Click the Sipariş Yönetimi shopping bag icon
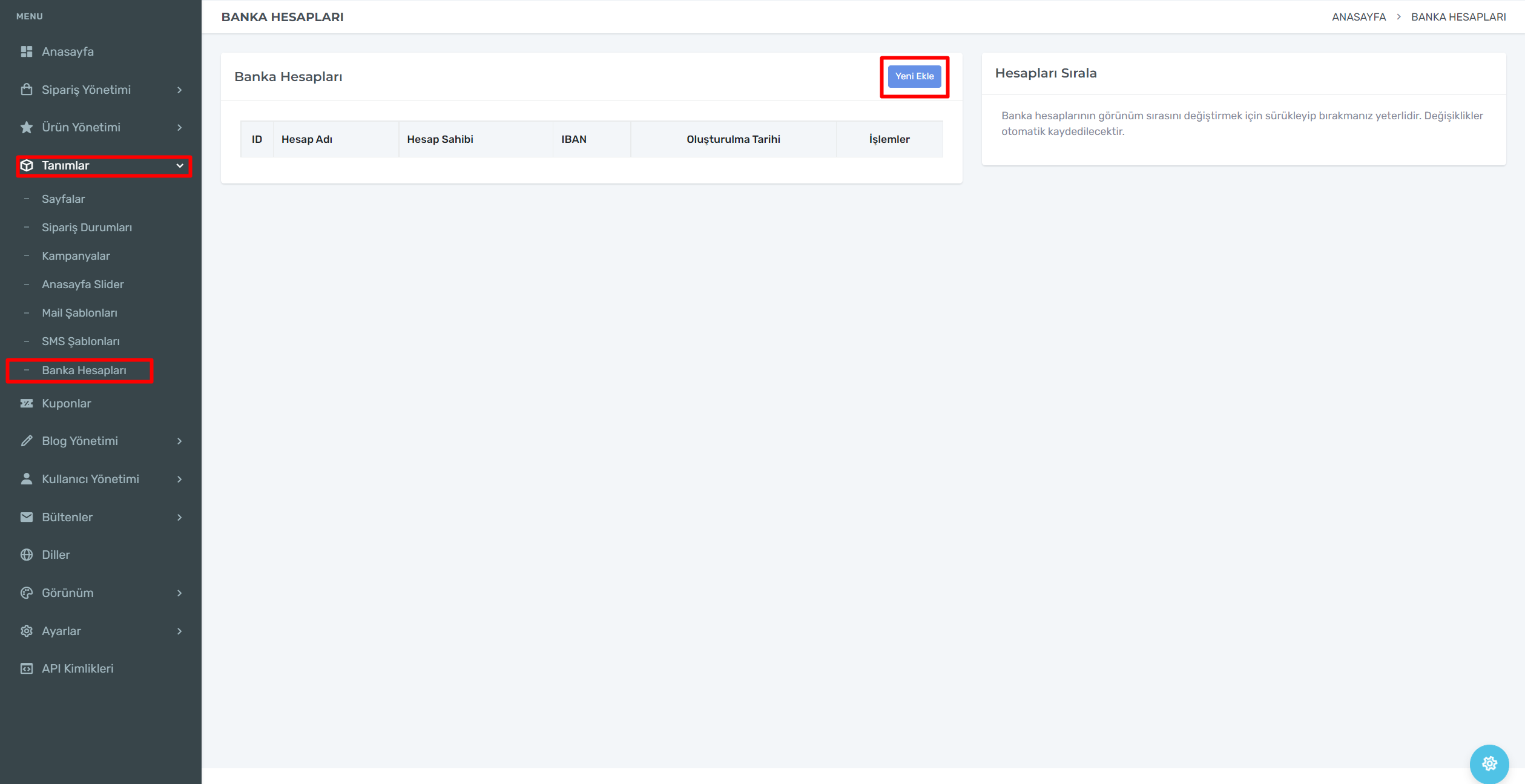 tap(27, 90)
